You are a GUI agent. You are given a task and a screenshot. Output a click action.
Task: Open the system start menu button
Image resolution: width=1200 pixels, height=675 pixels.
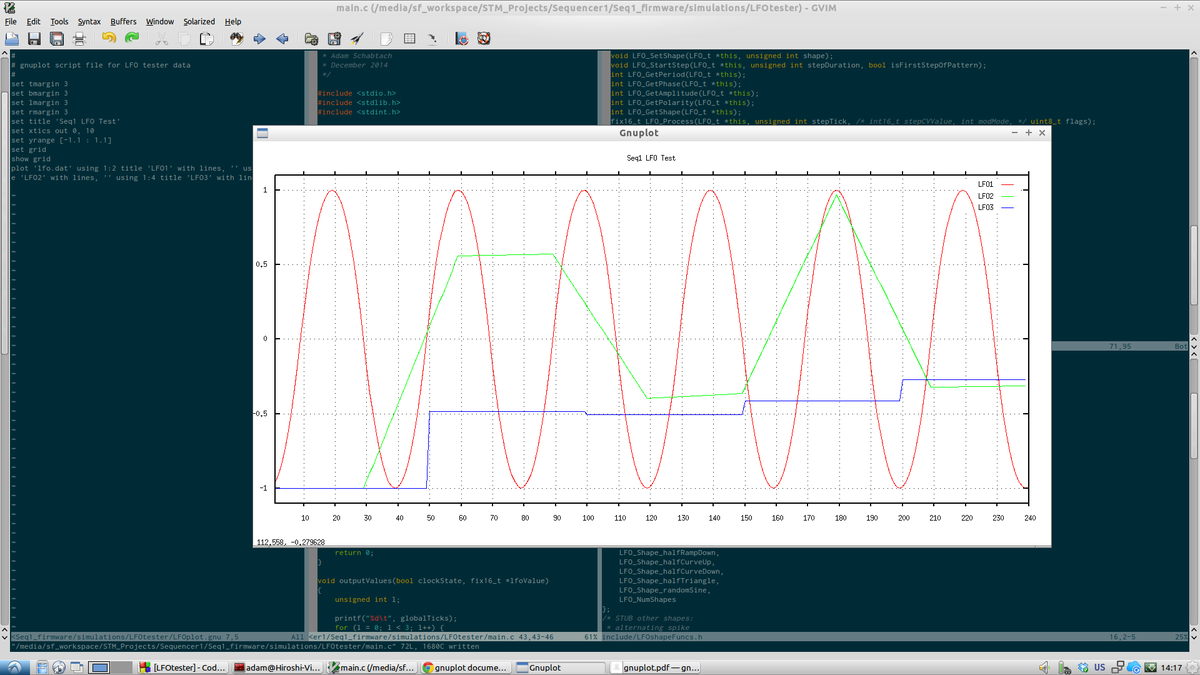[14, 667]
